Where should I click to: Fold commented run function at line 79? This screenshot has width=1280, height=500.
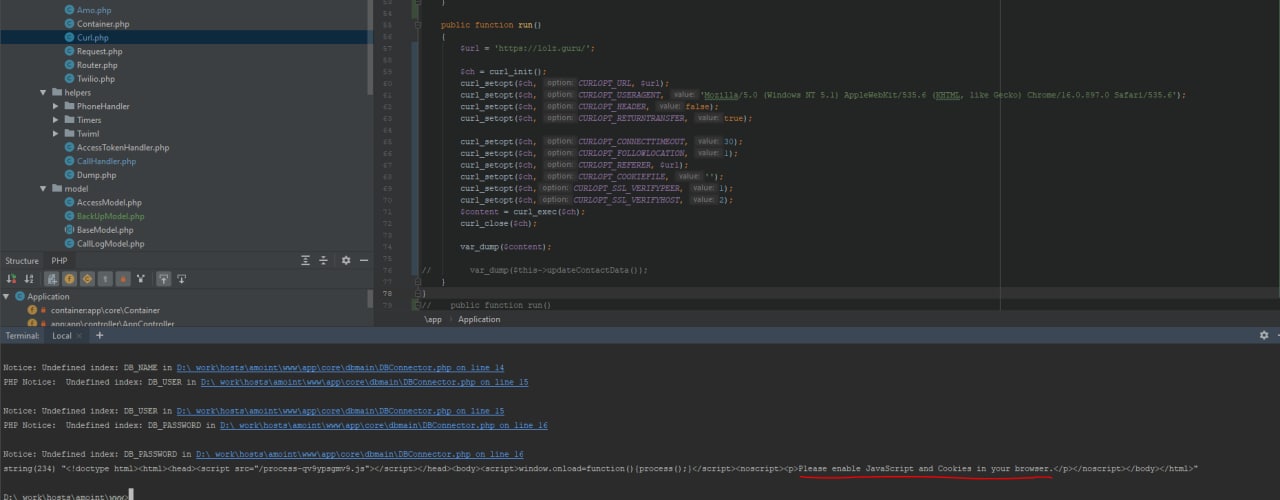[x=416, y=304]
